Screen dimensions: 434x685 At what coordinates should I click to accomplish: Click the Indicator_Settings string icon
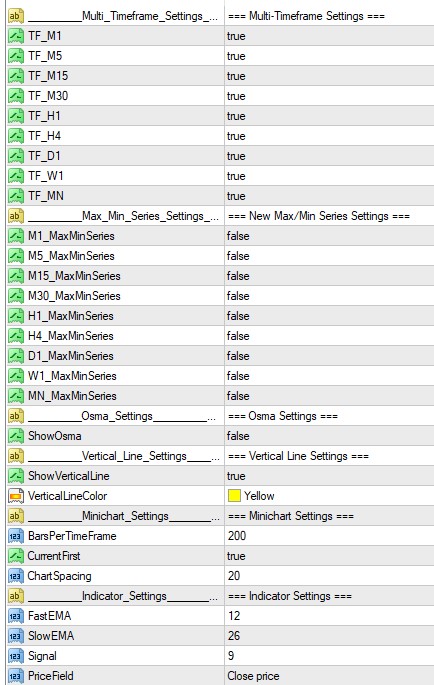click(16, 596)
